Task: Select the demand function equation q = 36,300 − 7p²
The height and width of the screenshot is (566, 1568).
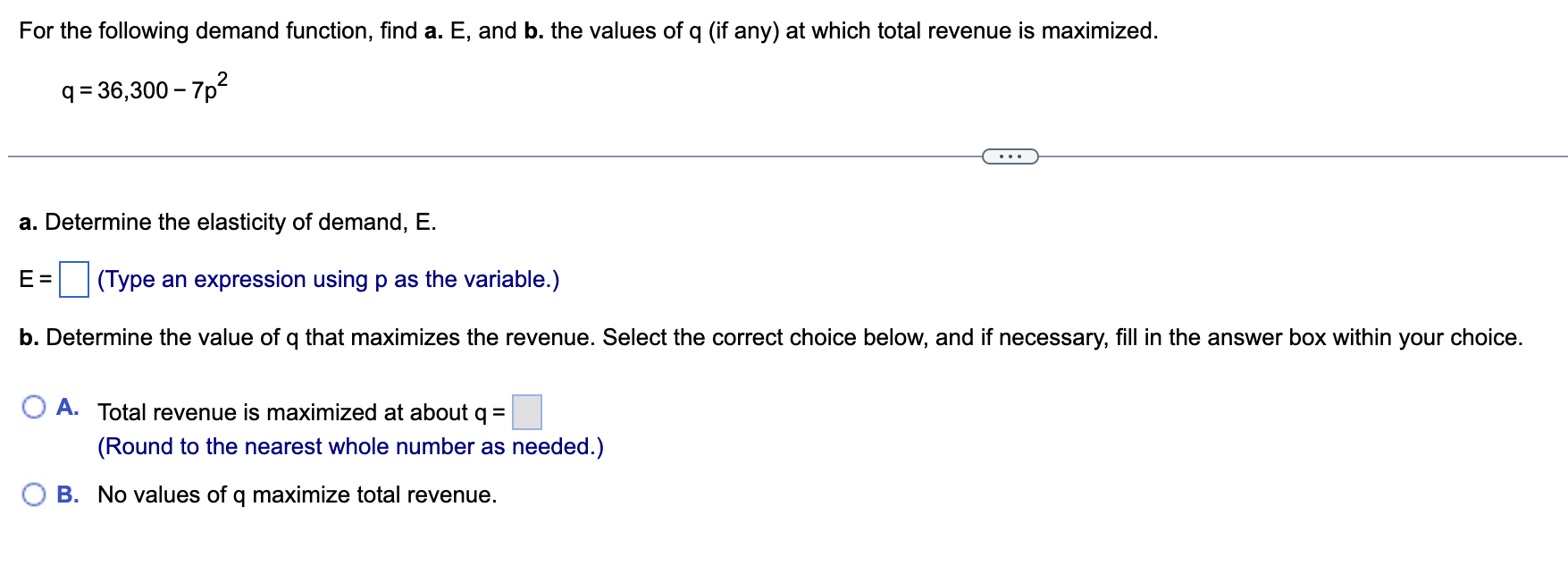Action: [x=143, y=89]
